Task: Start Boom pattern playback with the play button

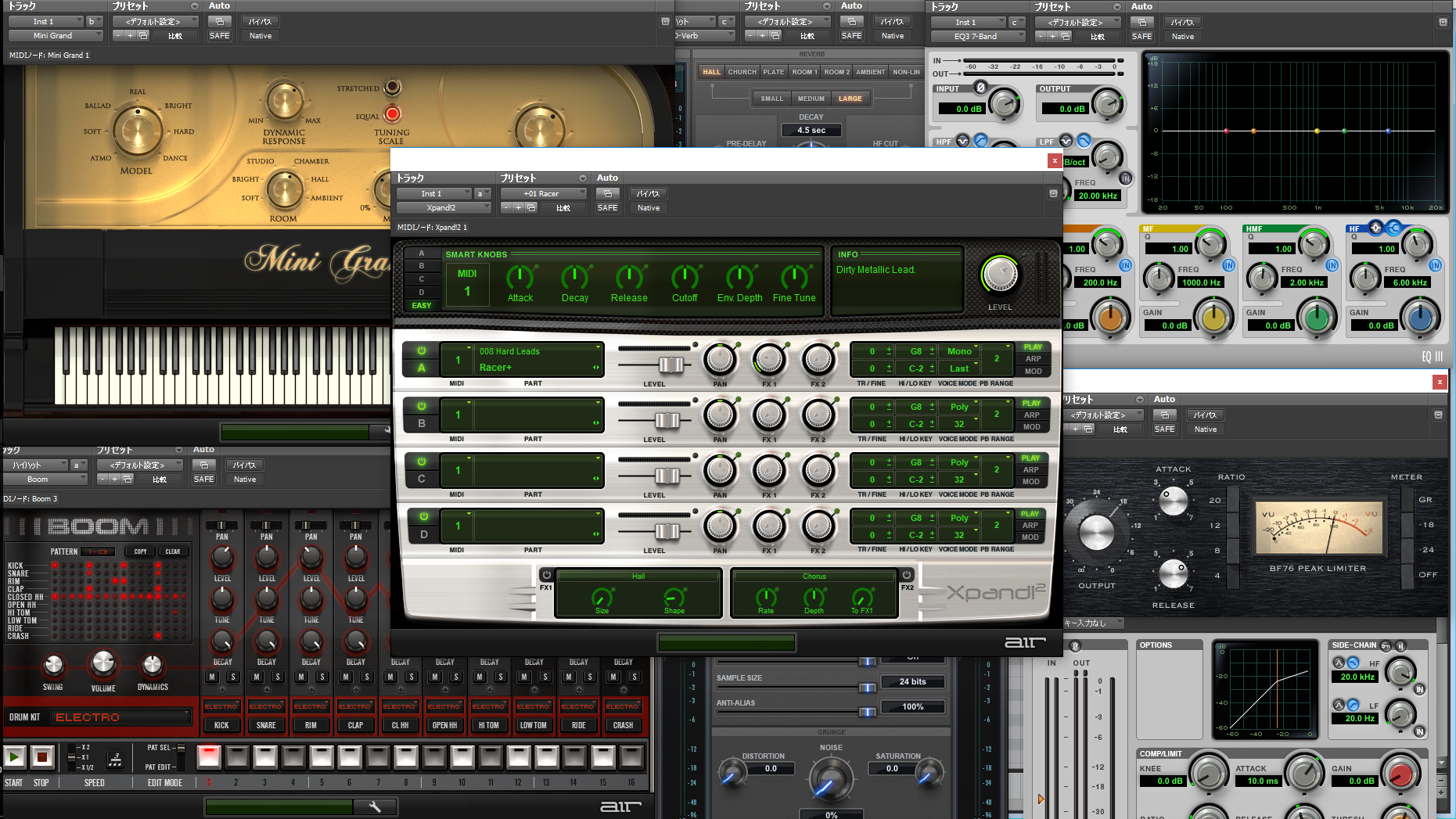Action: click(14, 756)
